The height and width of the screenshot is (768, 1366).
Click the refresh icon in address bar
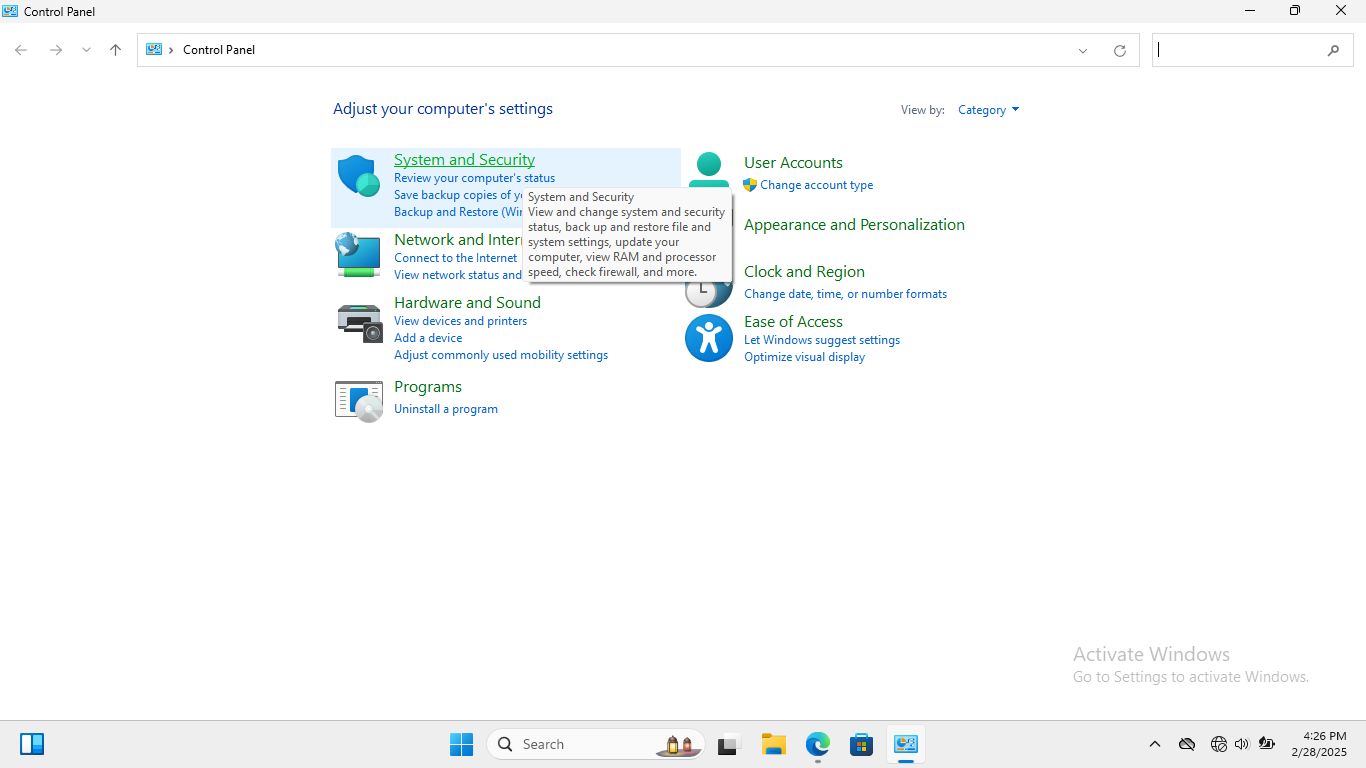click(x=1119, y=50)
